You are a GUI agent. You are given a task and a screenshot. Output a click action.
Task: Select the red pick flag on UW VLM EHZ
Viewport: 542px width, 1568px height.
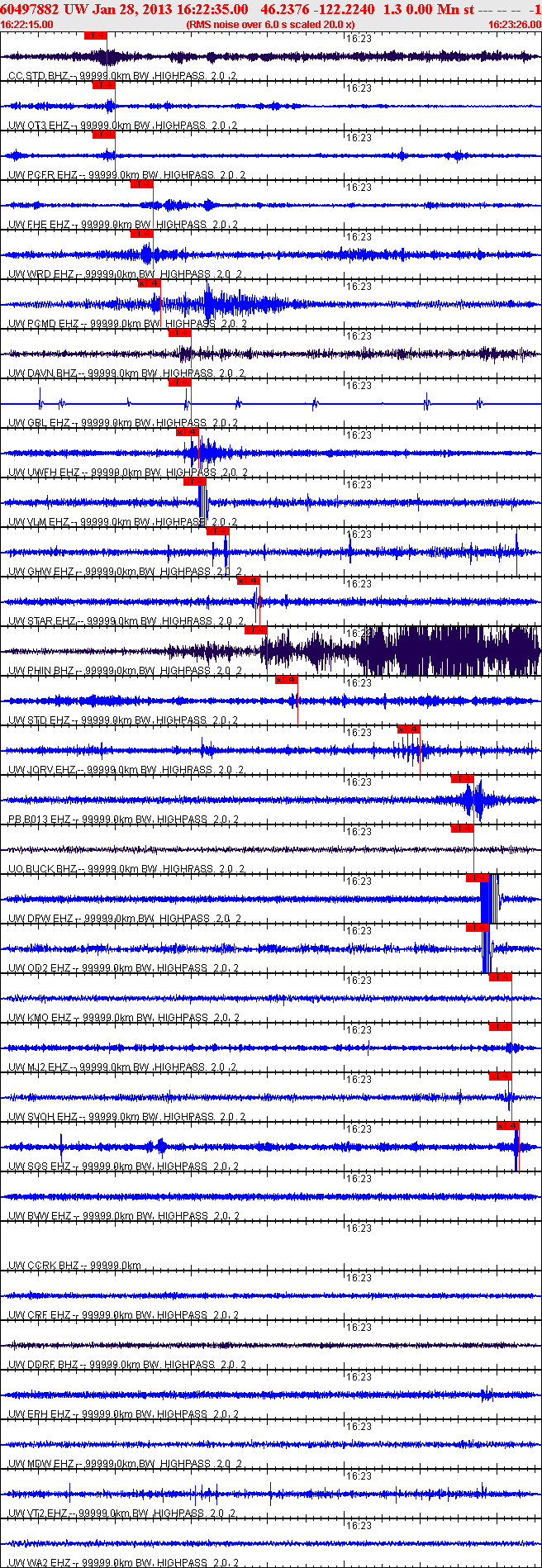click(x=194, y=482)
